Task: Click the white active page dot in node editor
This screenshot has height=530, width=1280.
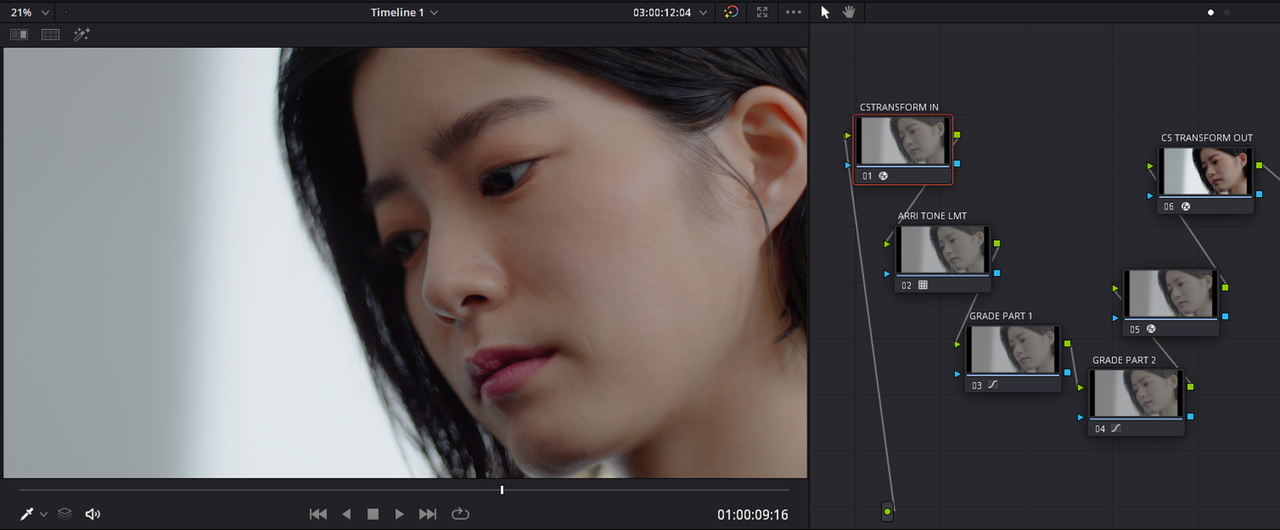Action: 1211,12
